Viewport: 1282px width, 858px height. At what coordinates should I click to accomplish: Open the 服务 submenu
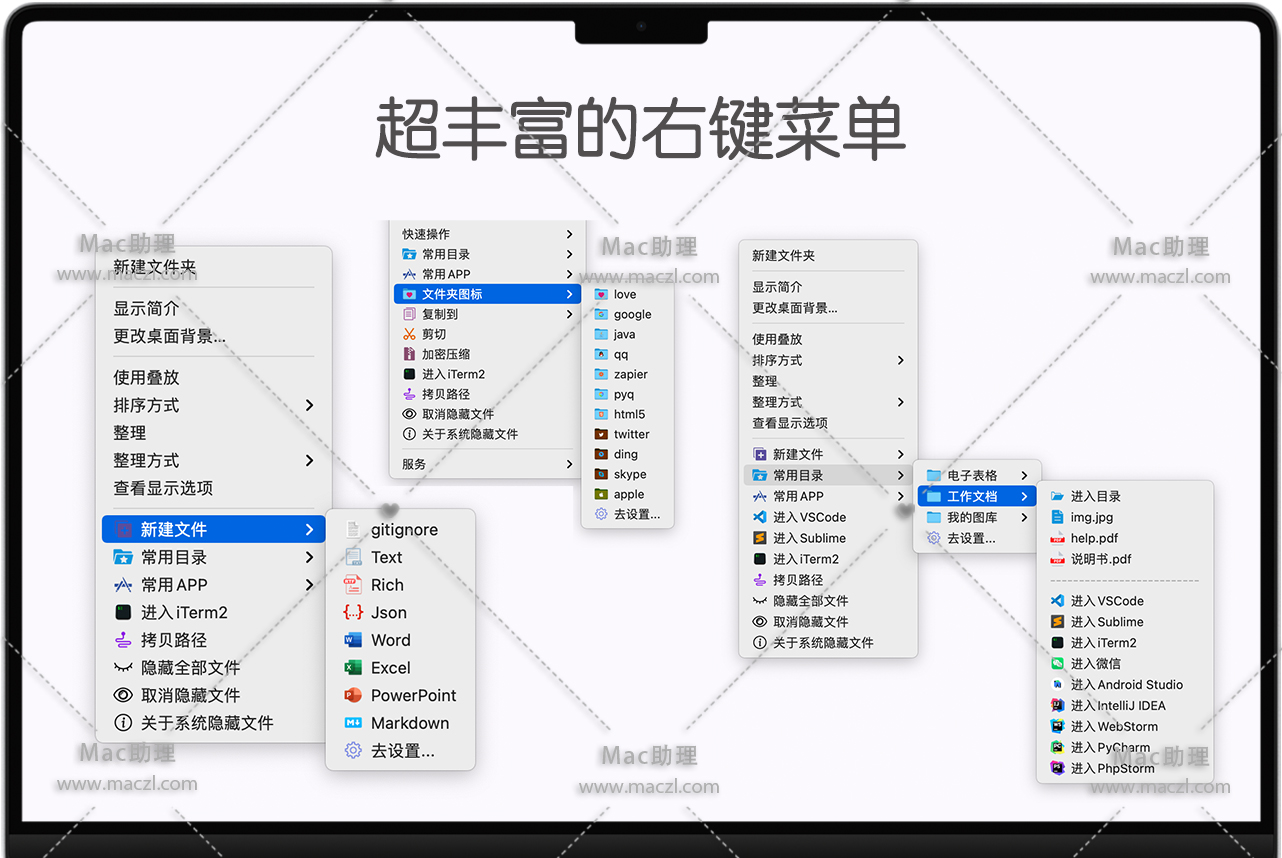(569, 464)
